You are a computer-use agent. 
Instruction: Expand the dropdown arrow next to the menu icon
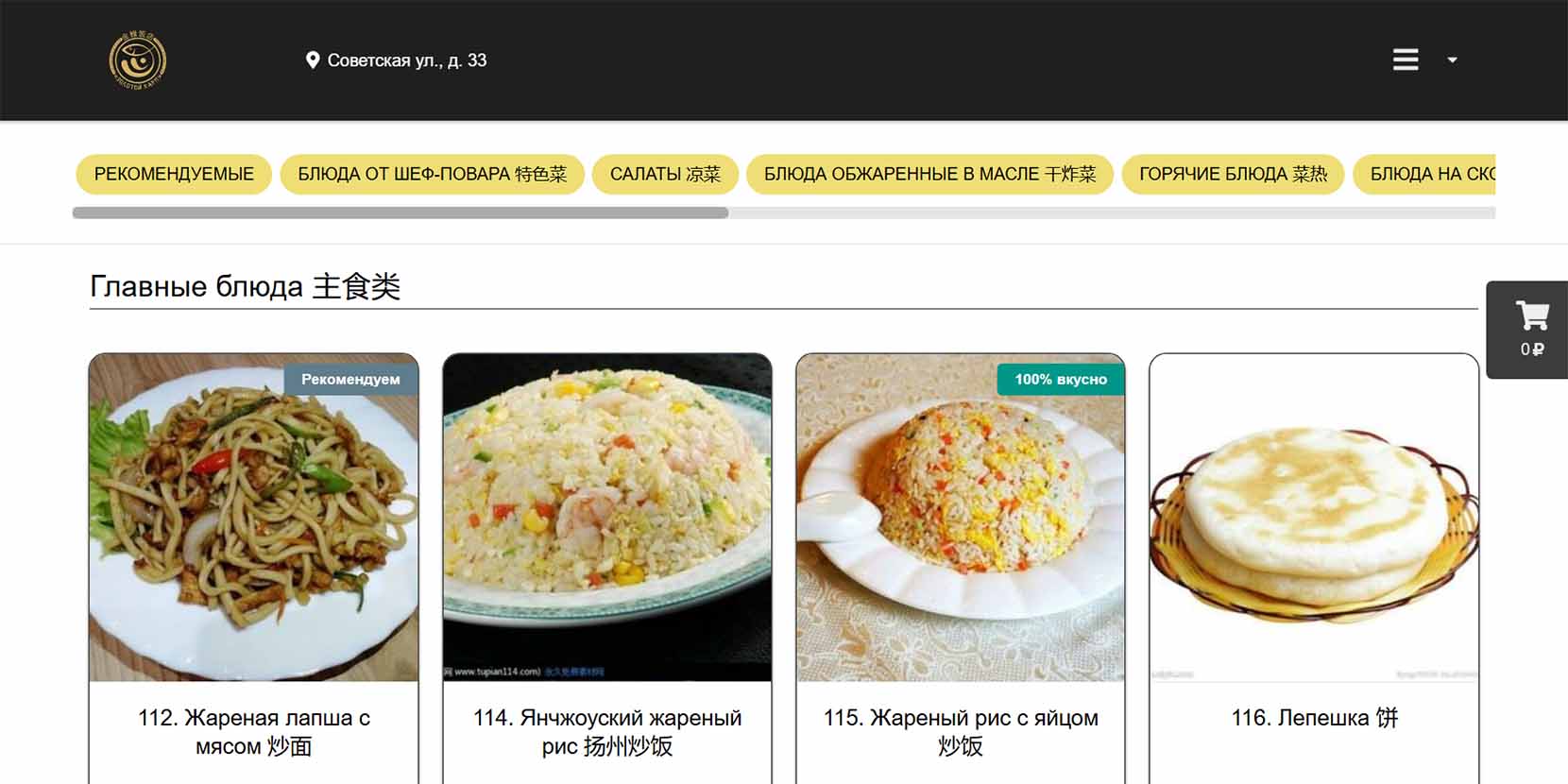click(x=1452, y=60)
